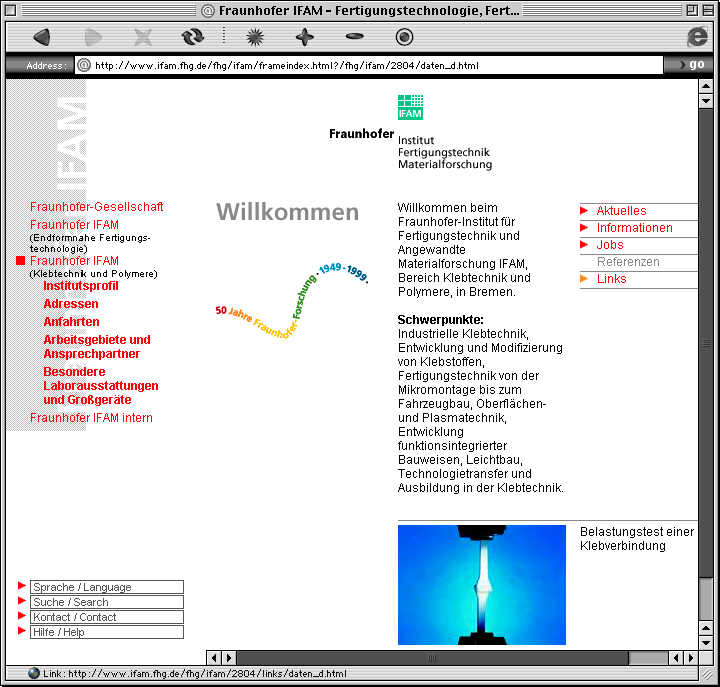Image resolution: width=720 pixels, height=687 pixels.
Task: Click the 50 Jahre Fraunhofer-Forschung banner
Action: click(x=292, y=300)
